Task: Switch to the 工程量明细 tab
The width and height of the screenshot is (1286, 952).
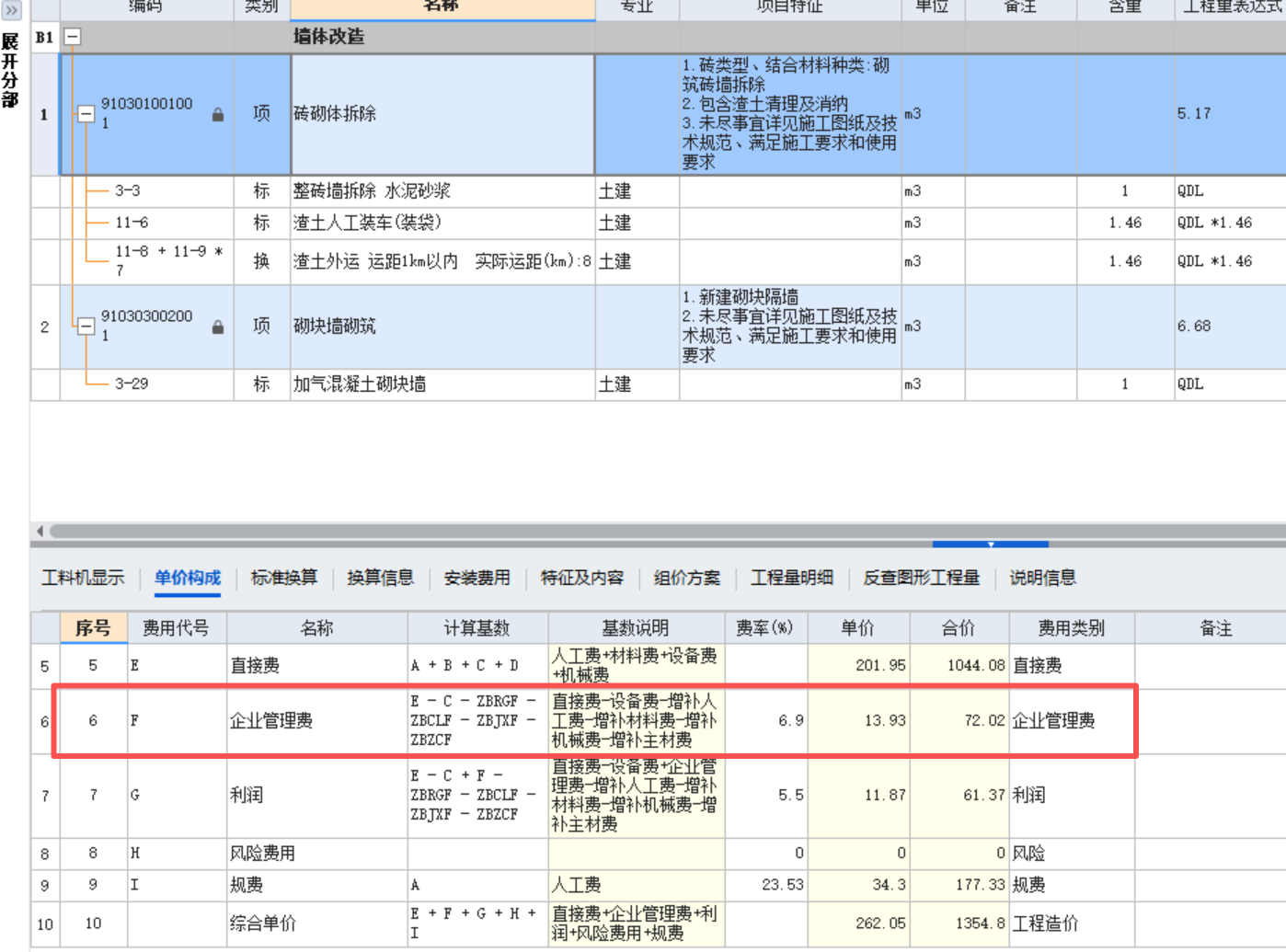Action: [x=791, y=579]
